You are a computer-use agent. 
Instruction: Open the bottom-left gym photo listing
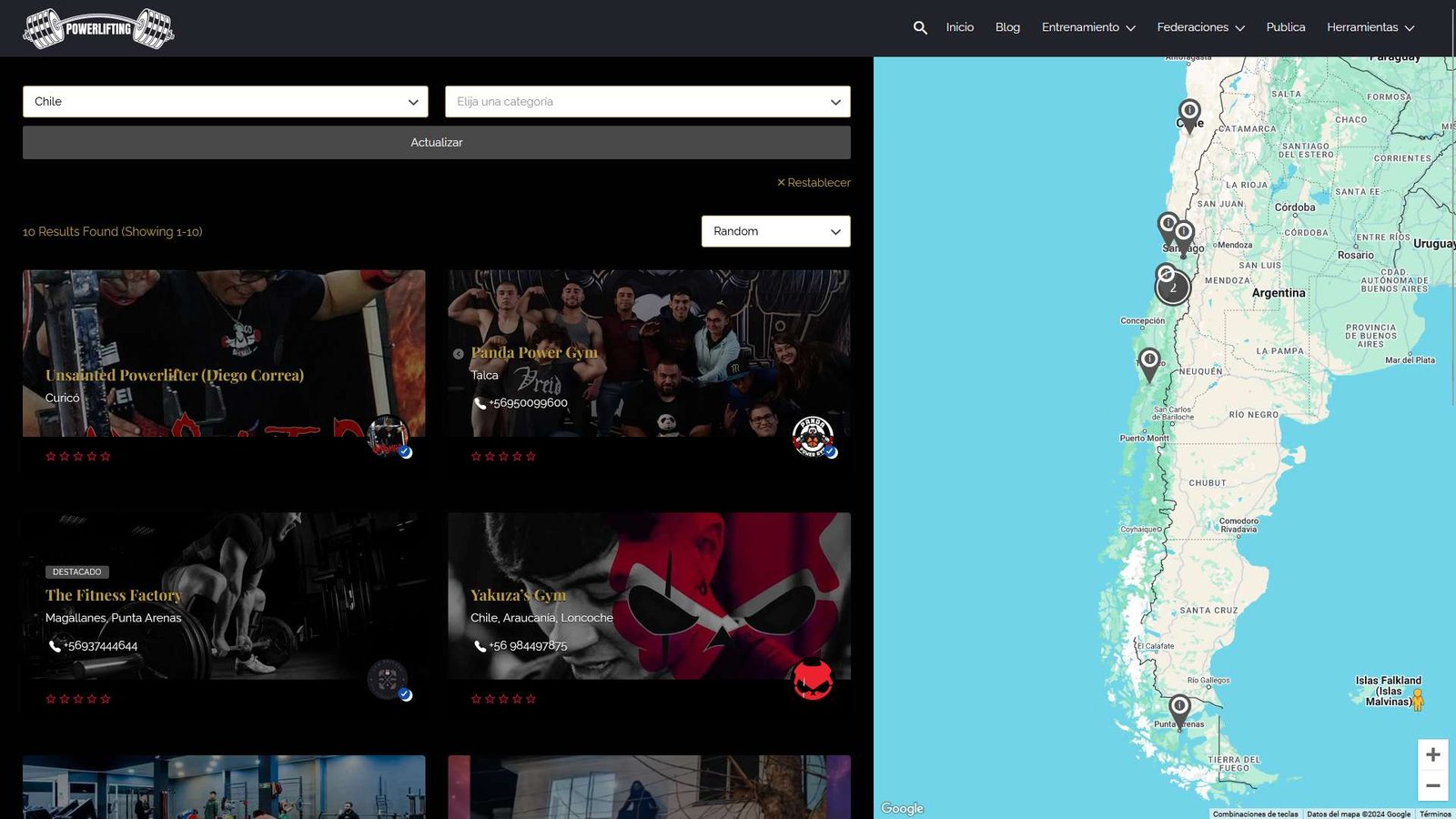pos(224,787)
